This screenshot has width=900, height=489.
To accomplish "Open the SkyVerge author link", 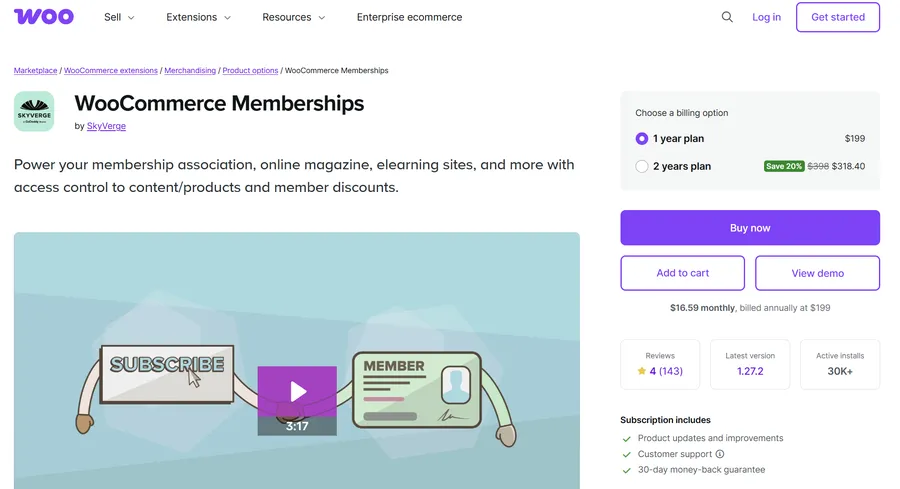I will click(106, 126).
